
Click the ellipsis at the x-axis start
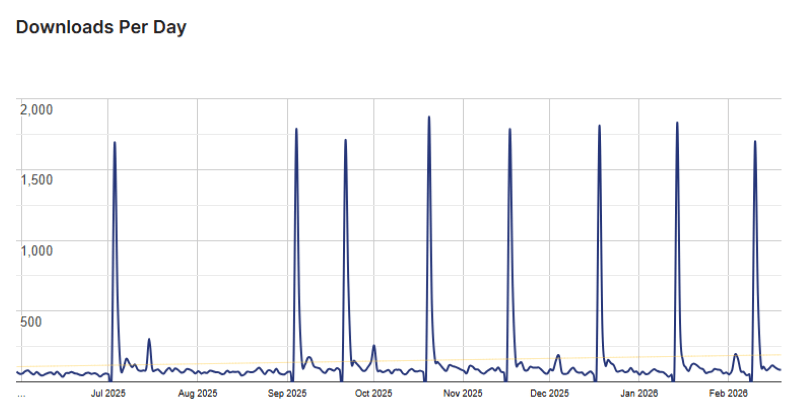click(21, 394)
